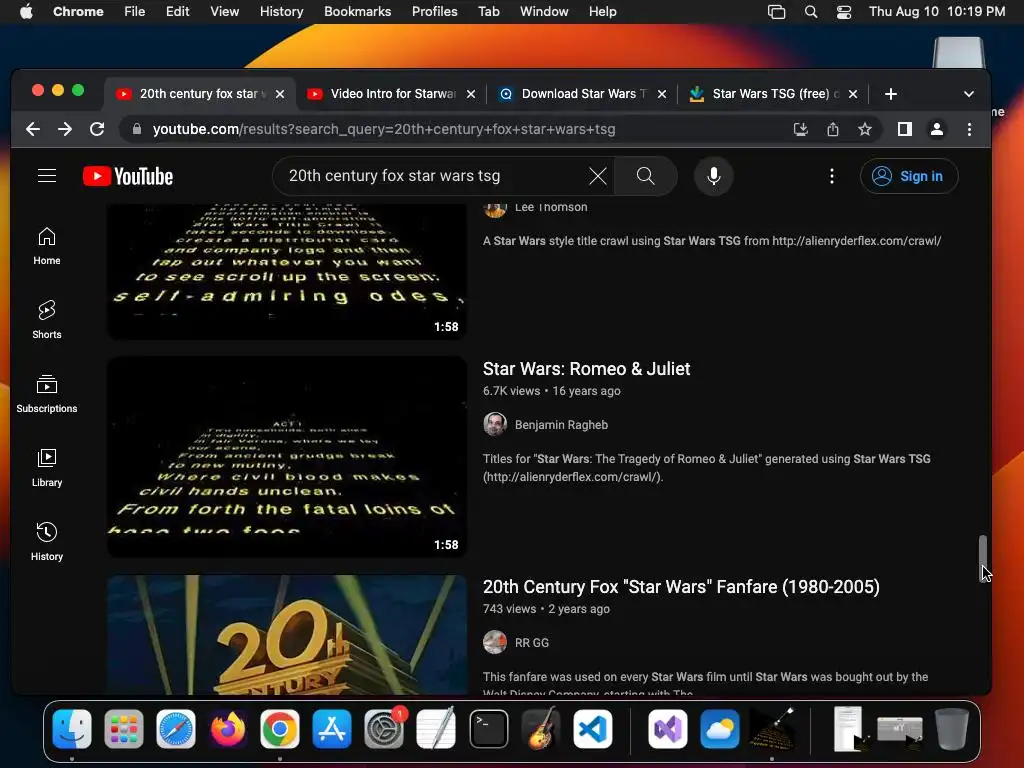1024x768 pixels.
Task: Open Subscriptions in sidebar
Action: tap(47, 394)
